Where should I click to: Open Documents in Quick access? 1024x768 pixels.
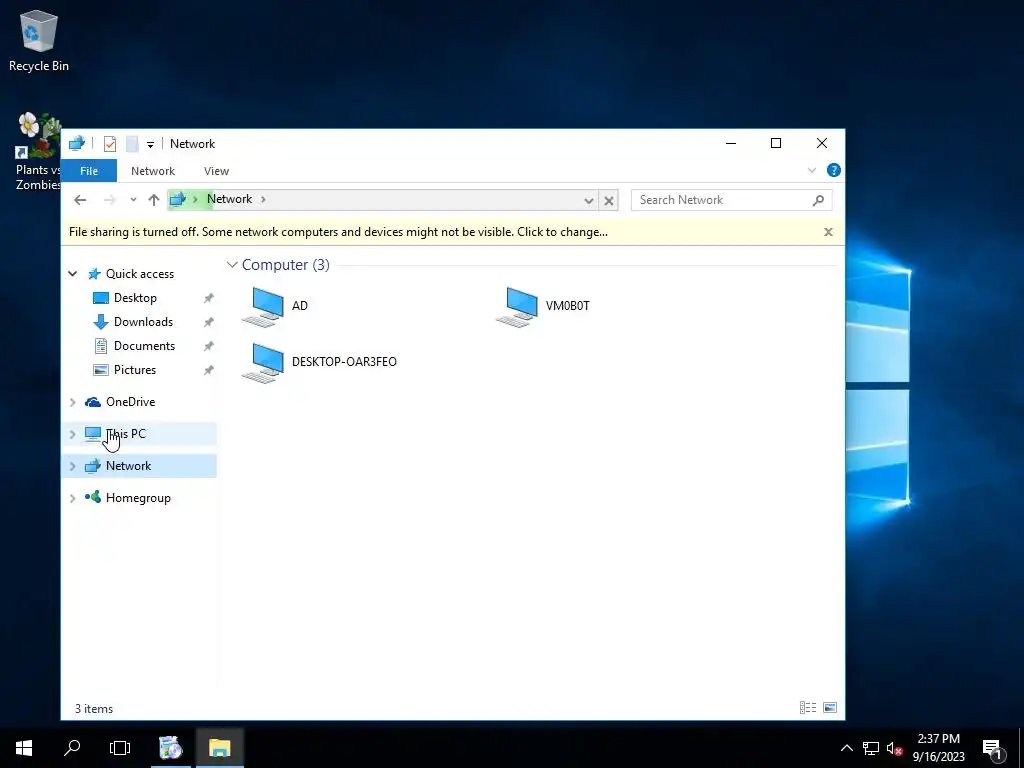144,346
